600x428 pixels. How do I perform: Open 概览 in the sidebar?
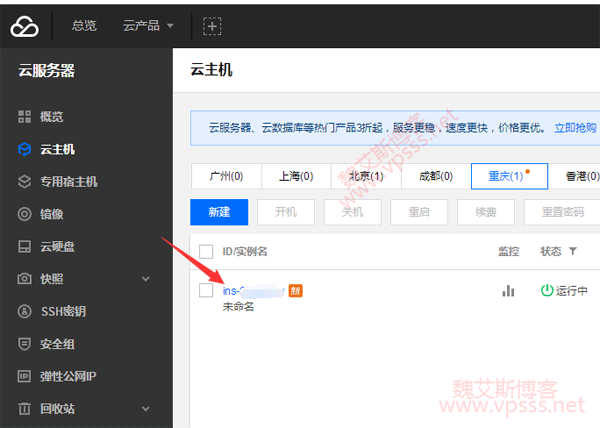pos(52,116)
